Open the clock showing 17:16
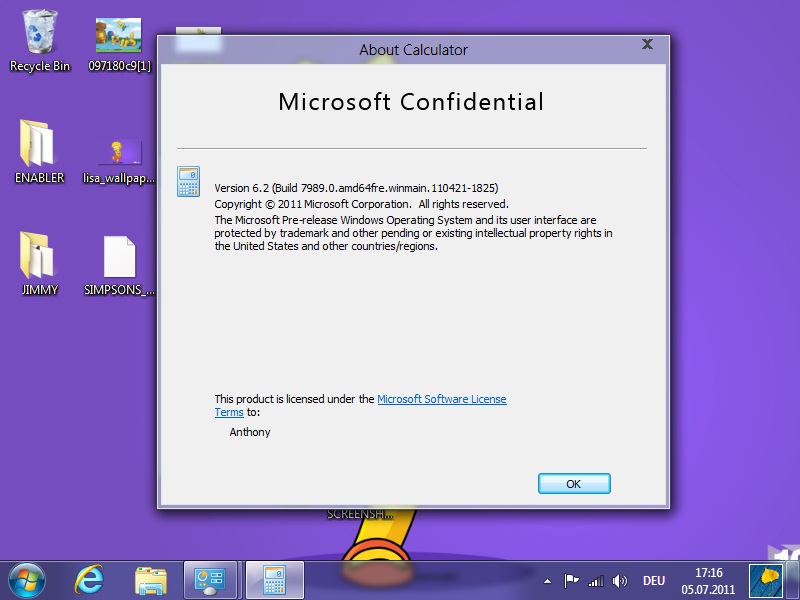This screenshot has height=600, width=800. pos(708,581)
